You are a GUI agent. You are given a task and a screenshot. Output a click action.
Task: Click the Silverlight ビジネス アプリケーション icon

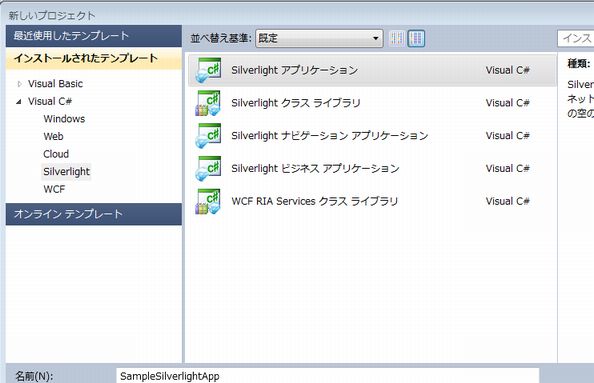point(208,169)
